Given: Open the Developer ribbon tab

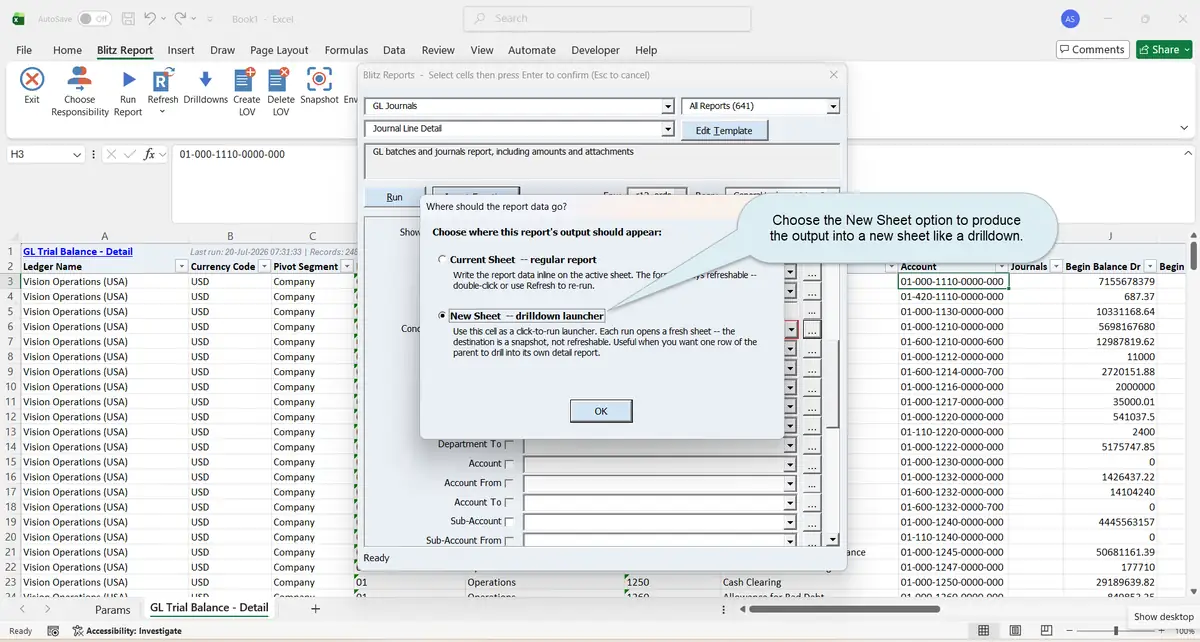Looking at the screenshot, I should [595, 50].
